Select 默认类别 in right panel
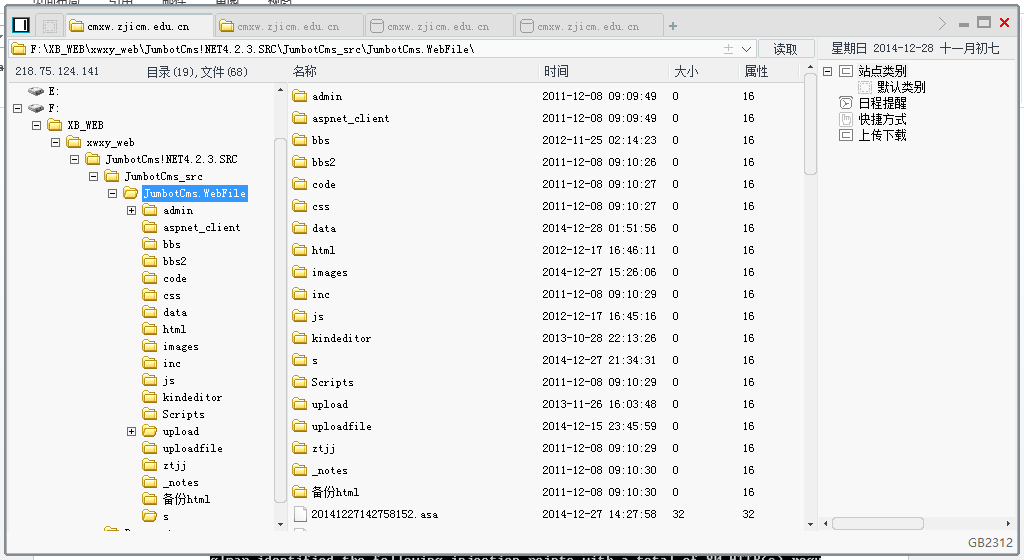This screenshot has width=1024, height=560. click(901, 87)
